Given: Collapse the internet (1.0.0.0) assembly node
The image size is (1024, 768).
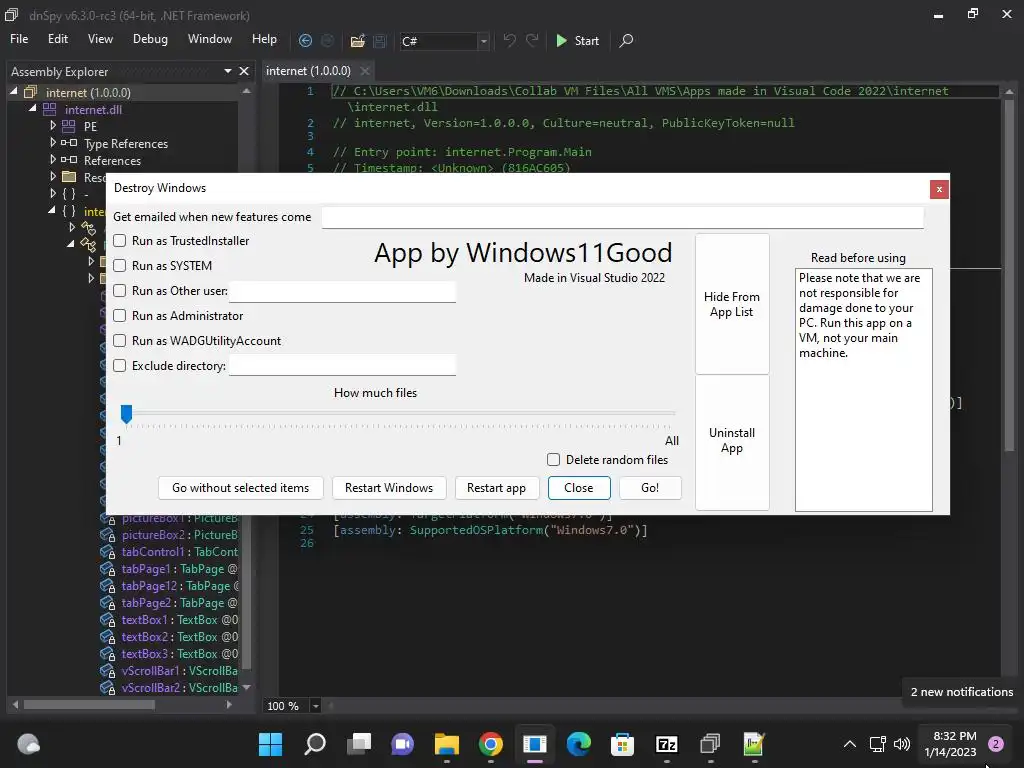Looking at the screenshot, I should [14, 92].
